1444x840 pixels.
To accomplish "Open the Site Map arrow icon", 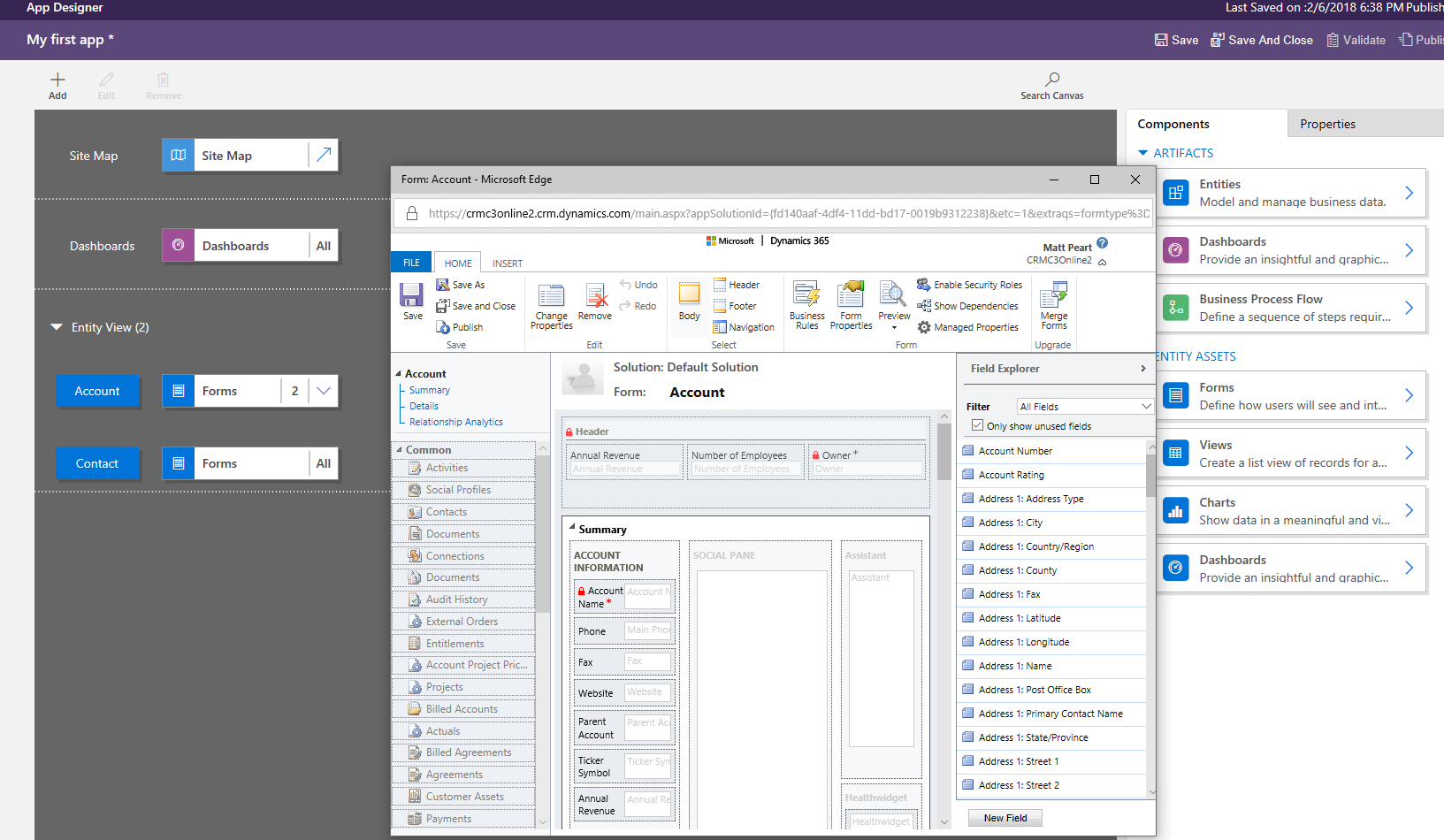I will (324, 155).
